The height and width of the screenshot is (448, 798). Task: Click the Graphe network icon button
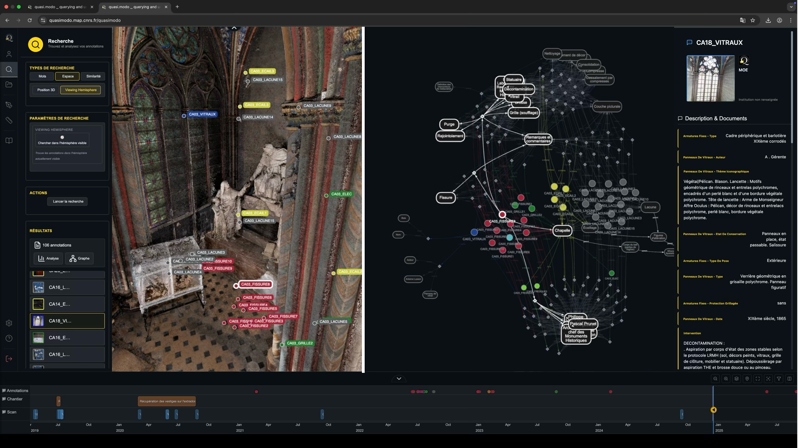[79, 258]
